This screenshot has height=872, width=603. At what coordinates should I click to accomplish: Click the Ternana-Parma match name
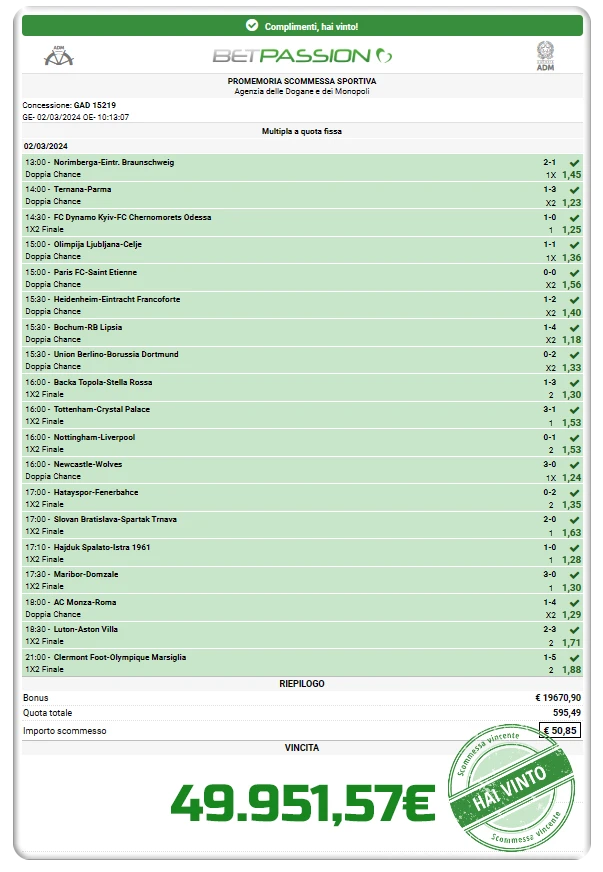[x=82, y=189]
